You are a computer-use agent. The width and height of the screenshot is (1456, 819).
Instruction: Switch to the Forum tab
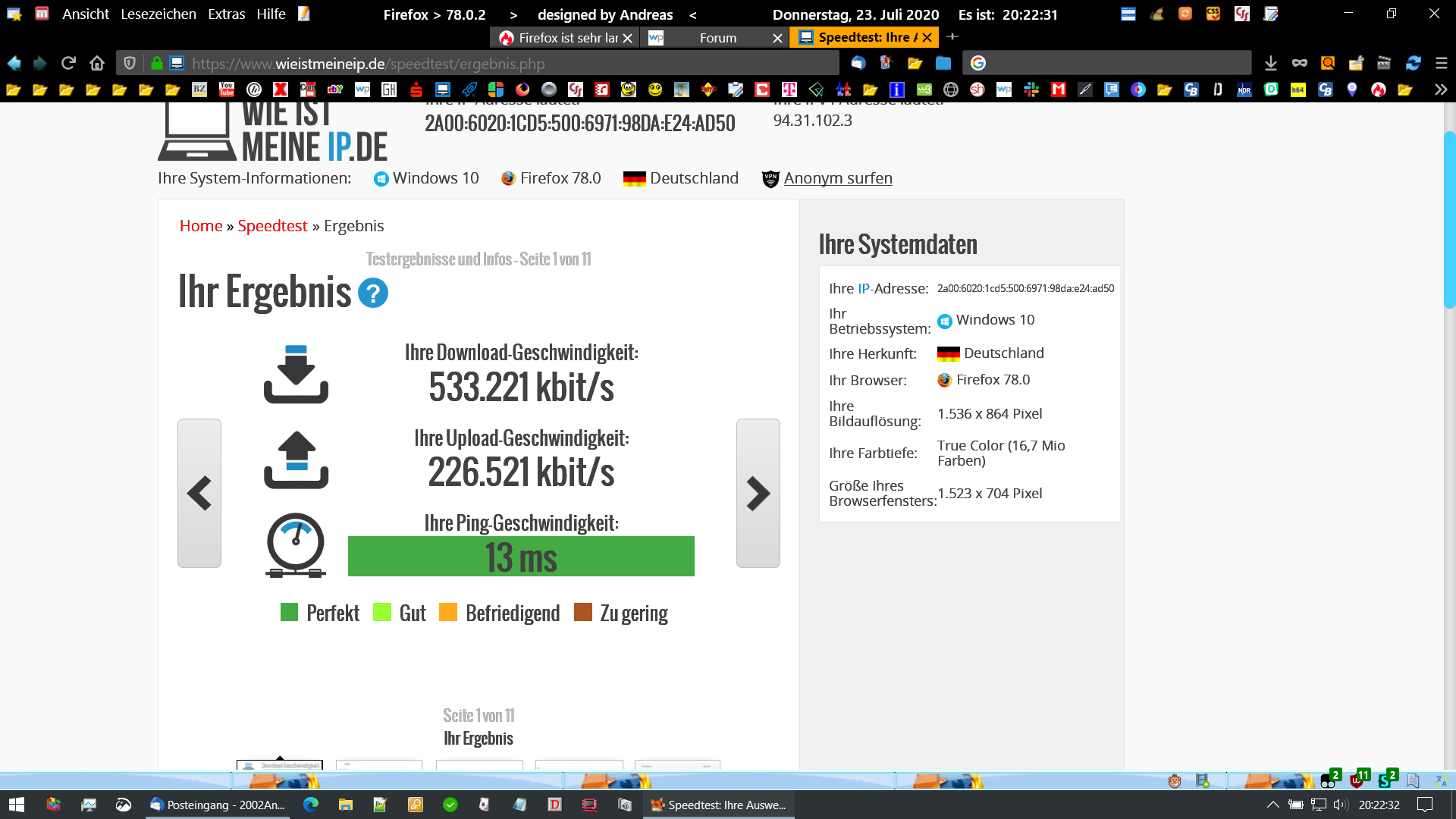click(x=717, y=38)
